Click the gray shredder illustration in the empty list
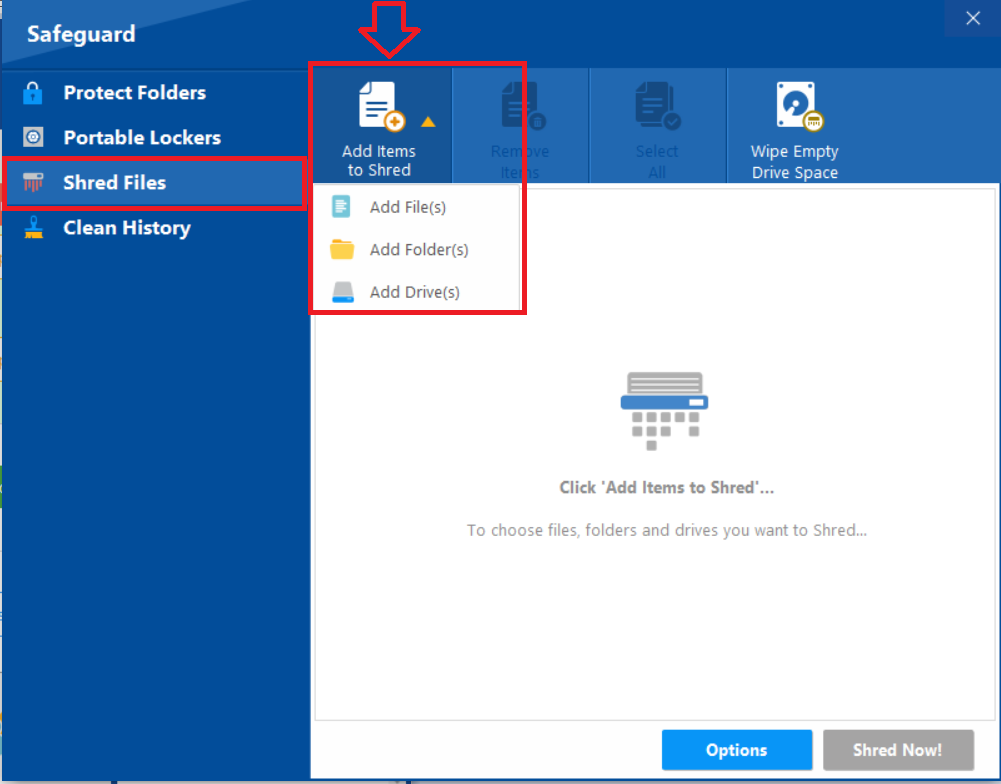Viewport: 1001px width, 784px height. [x=665, y=411]
